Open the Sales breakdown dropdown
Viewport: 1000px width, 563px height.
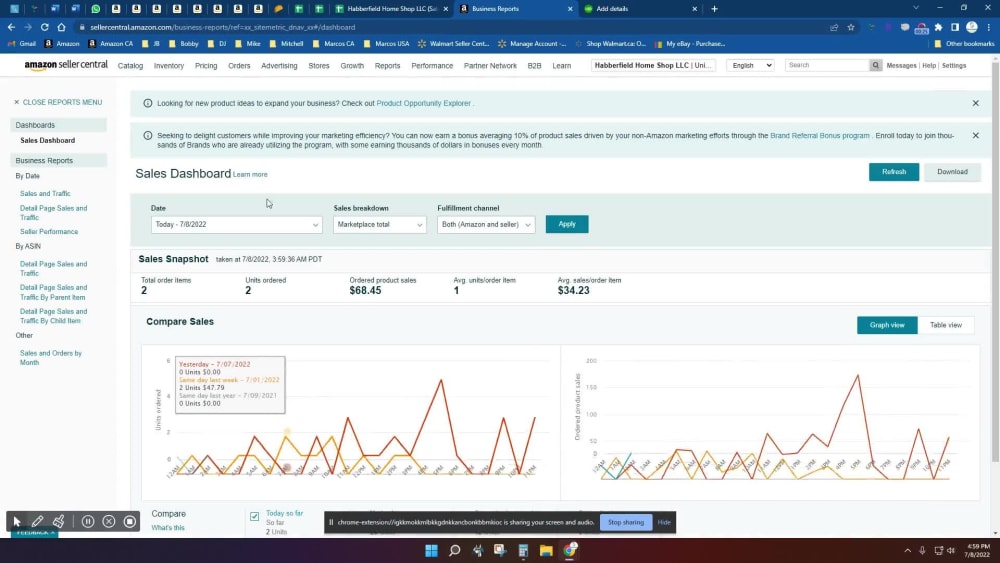click(x=379, y=224)
